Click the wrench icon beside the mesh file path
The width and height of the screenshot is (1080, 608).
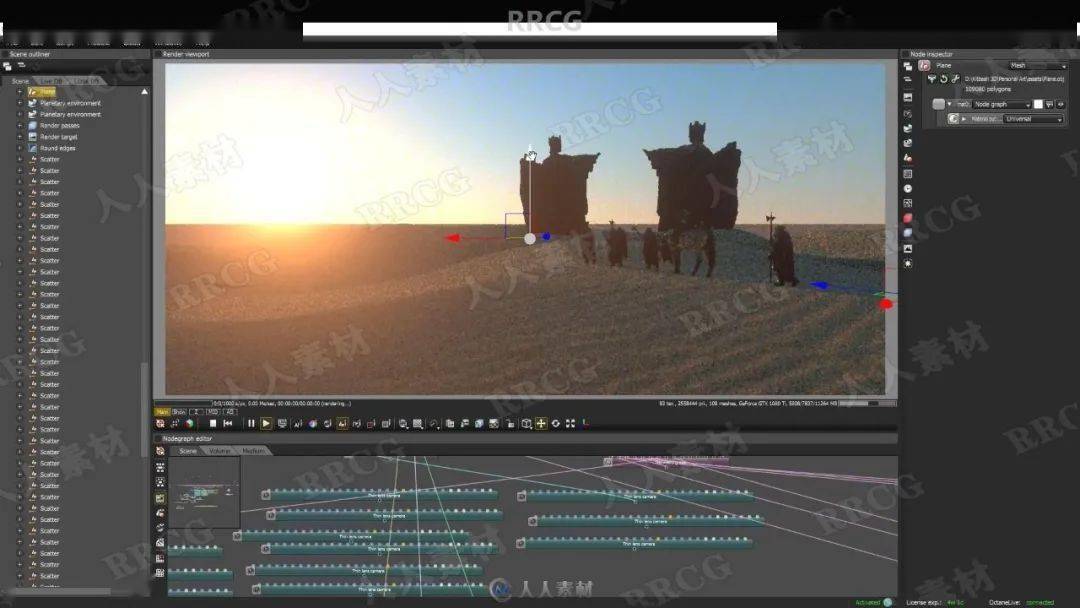click(x=955, y=78)
